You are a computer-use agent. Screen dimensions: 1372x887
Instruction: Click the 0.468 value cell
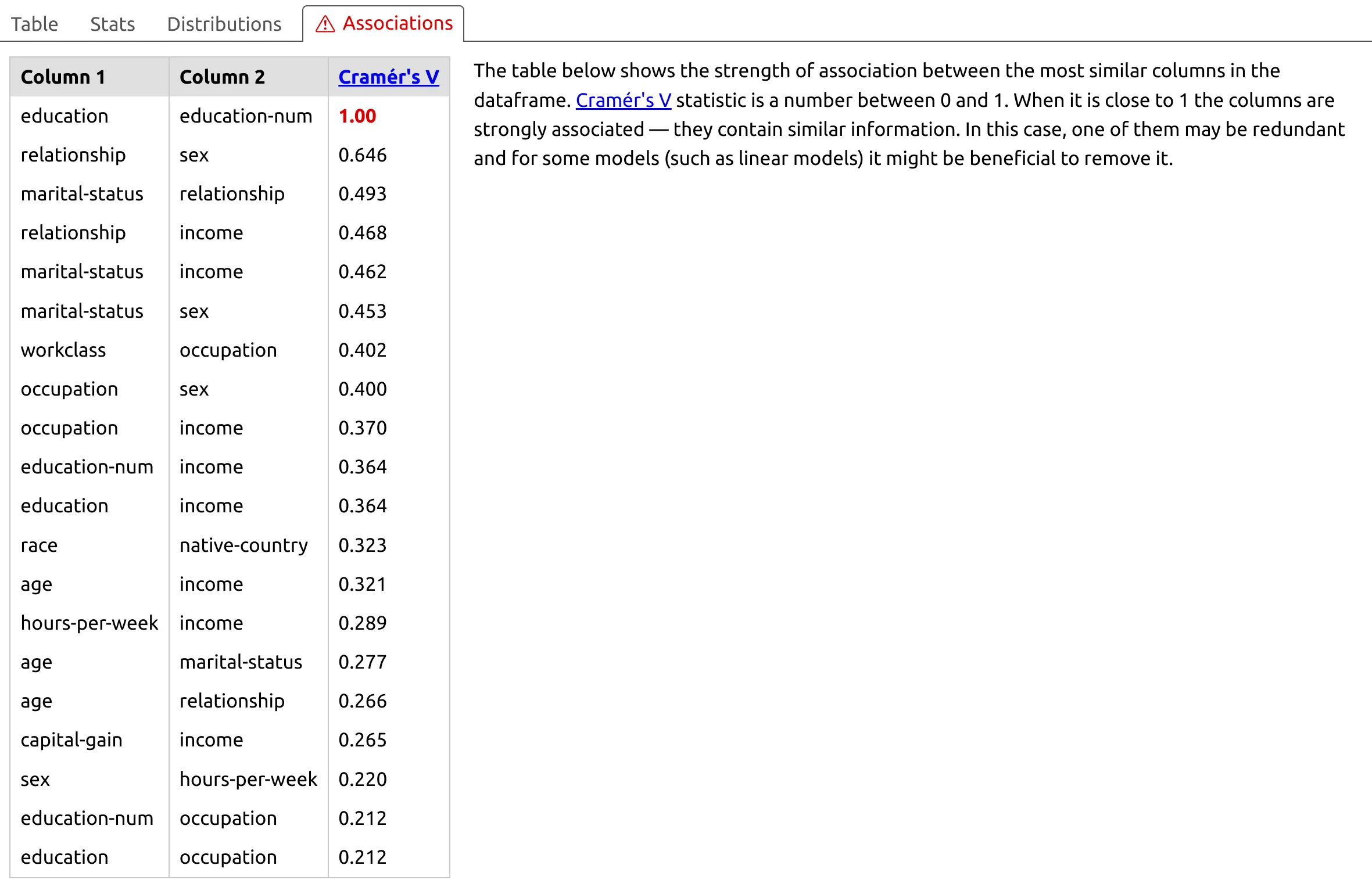click(363, 232)
